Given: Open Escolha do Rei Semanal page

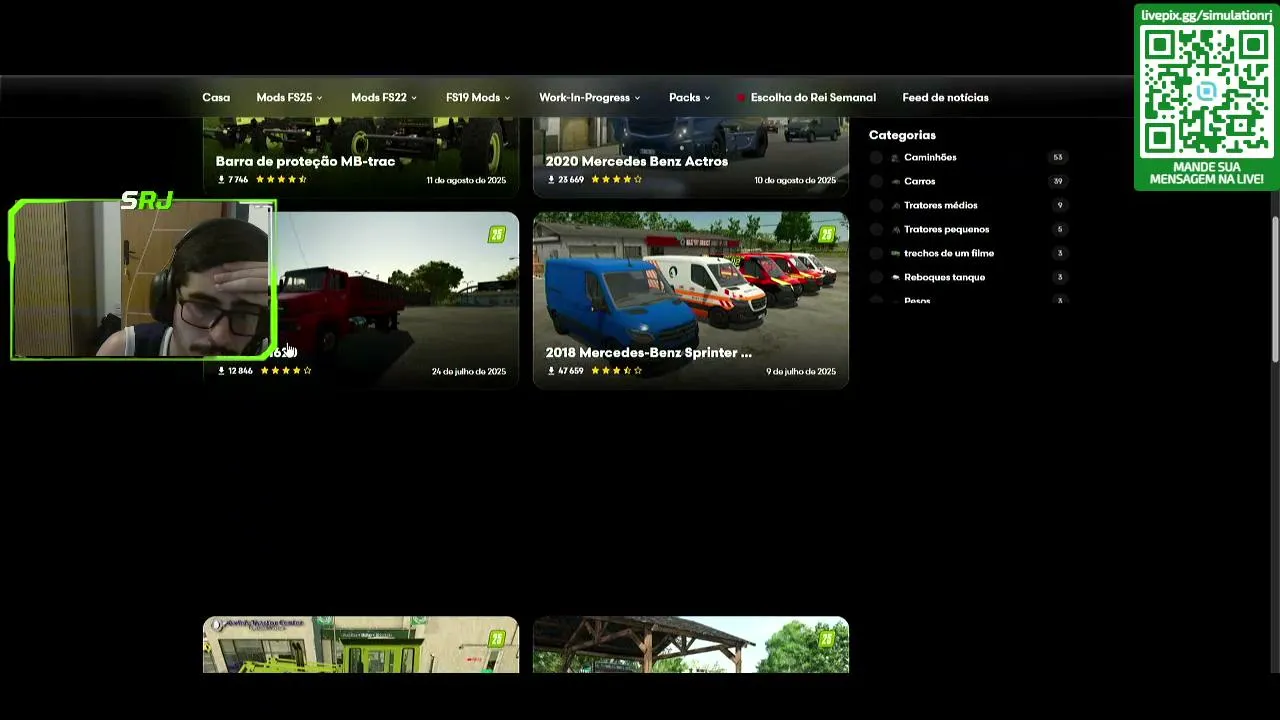Looking at the screenshot, I should click(x=813, y=98).
